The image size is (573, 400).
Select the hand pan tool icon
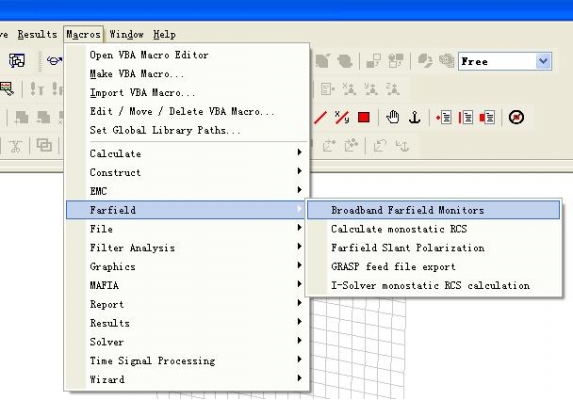(x=393, y=117)
